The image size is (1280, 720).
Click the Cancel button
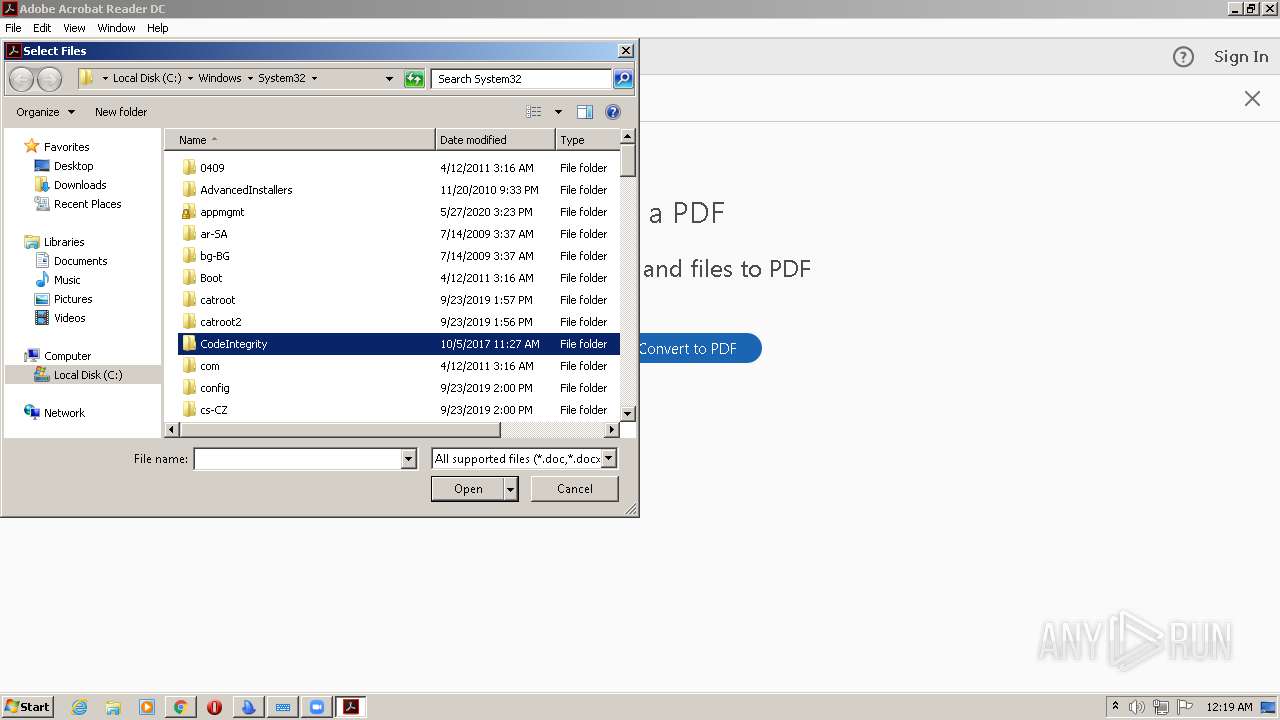point(575,489)
